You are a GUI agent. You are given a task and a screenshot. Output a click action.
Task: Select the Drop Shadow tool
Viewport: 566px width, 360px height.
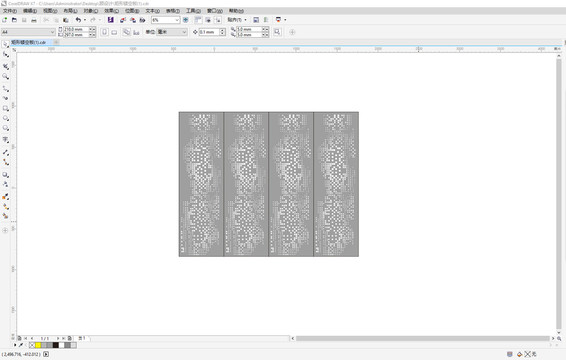point(5,175)
